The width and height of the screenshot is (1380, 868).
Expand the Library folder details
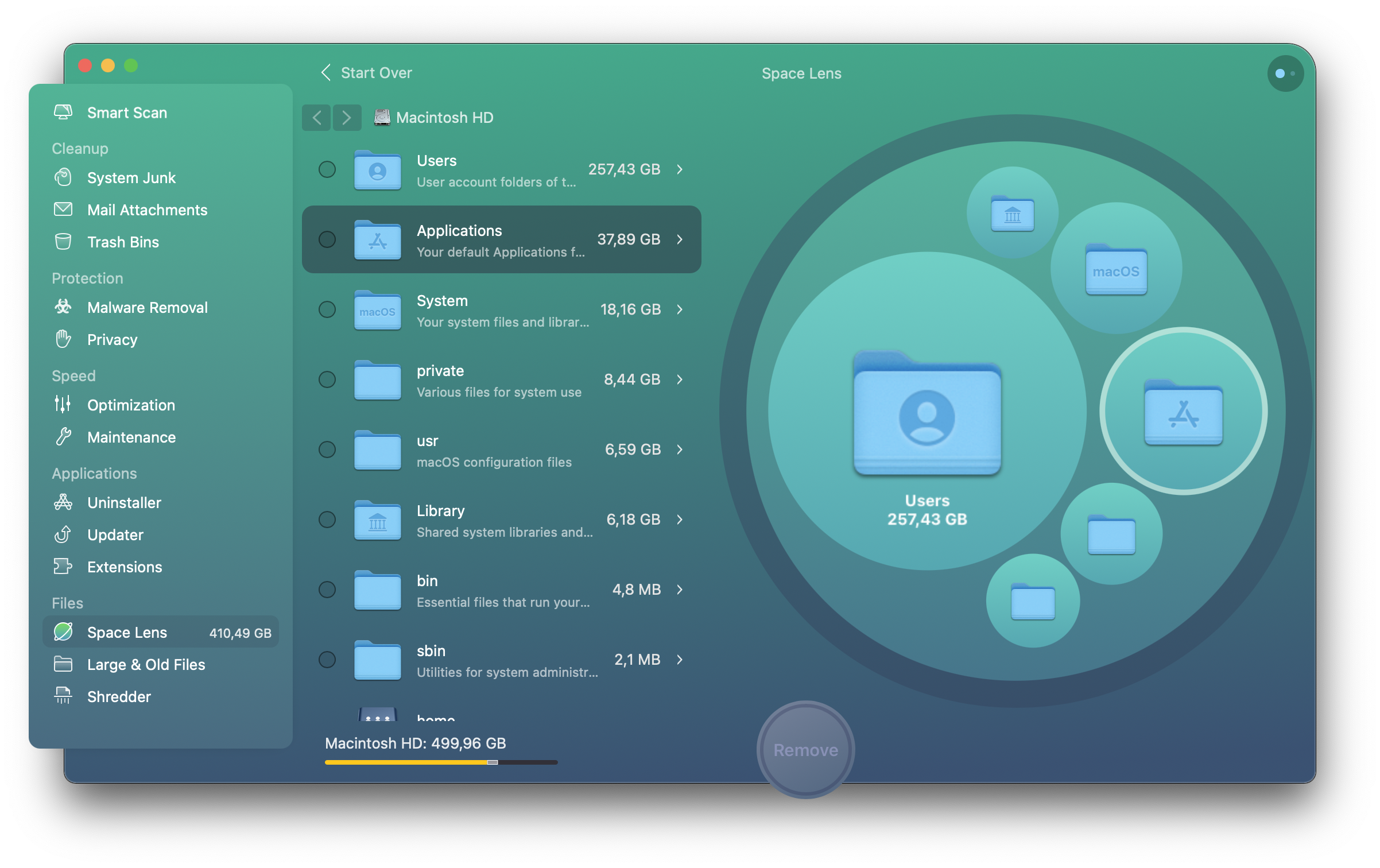coord(680,519)
